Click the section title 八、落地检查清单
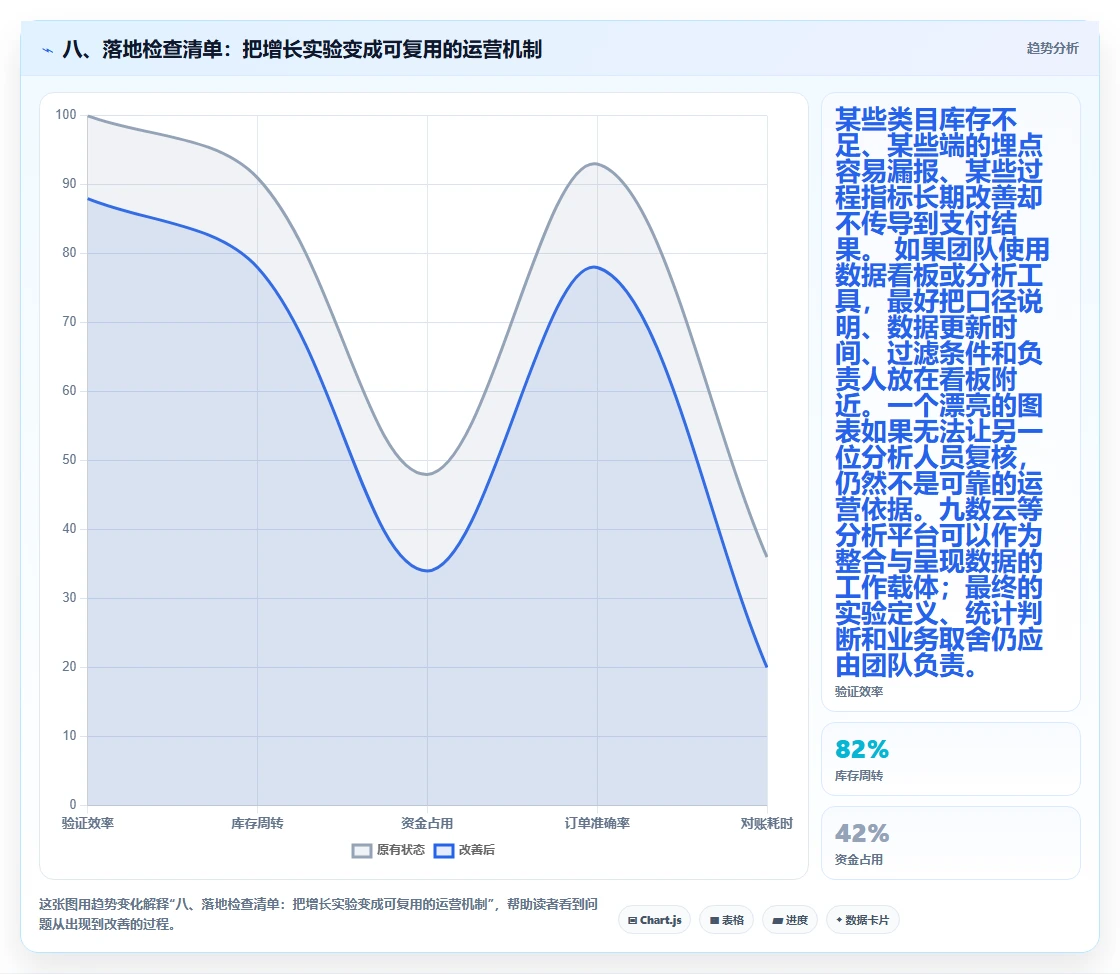Image resolution: width=1120 pixels, height=974 pixels. click(302, 49)
